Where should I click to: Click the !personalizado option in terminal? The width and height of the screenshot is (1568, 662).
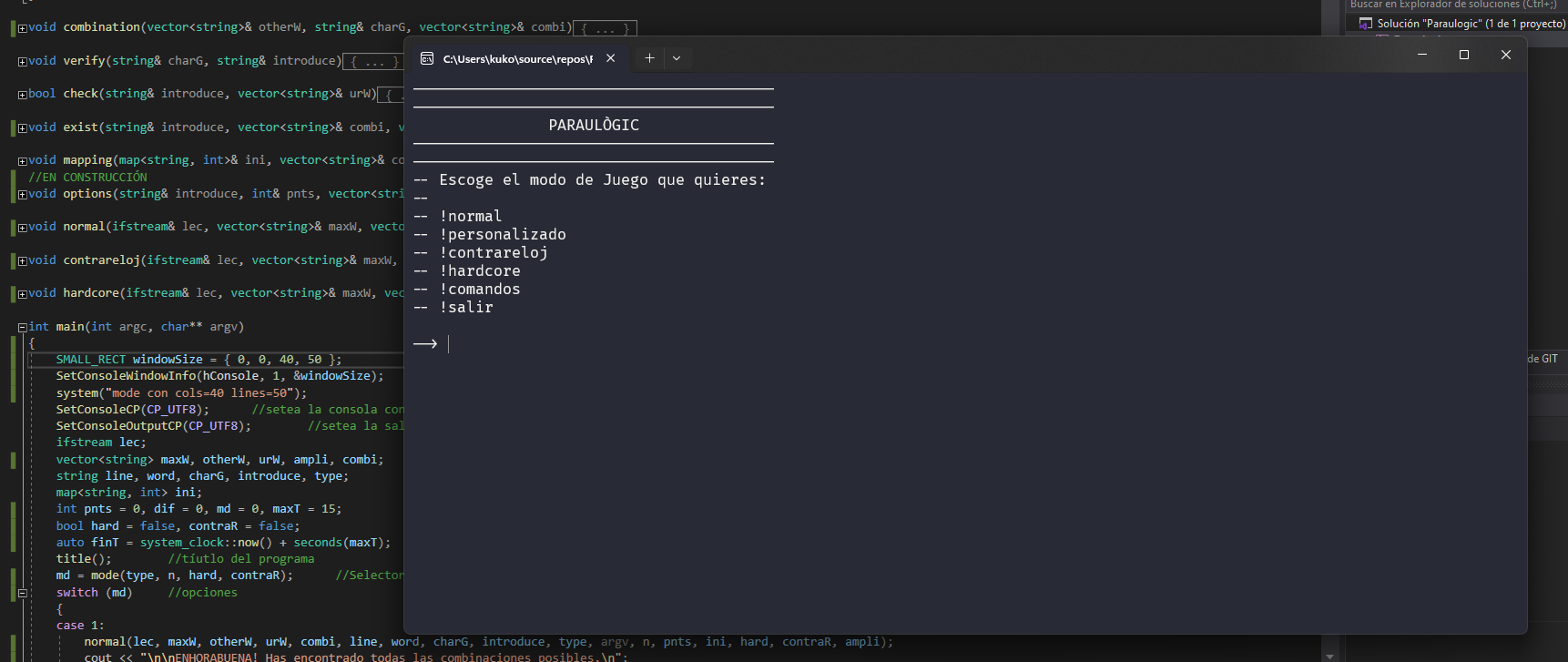click(503, 235)
